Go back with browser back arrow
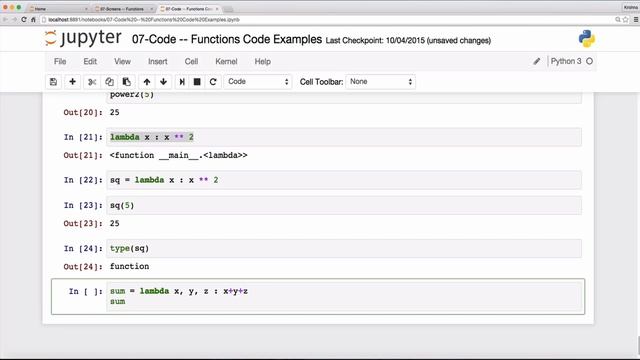Viewport: 640px width, 360px height. click(5, 19)
